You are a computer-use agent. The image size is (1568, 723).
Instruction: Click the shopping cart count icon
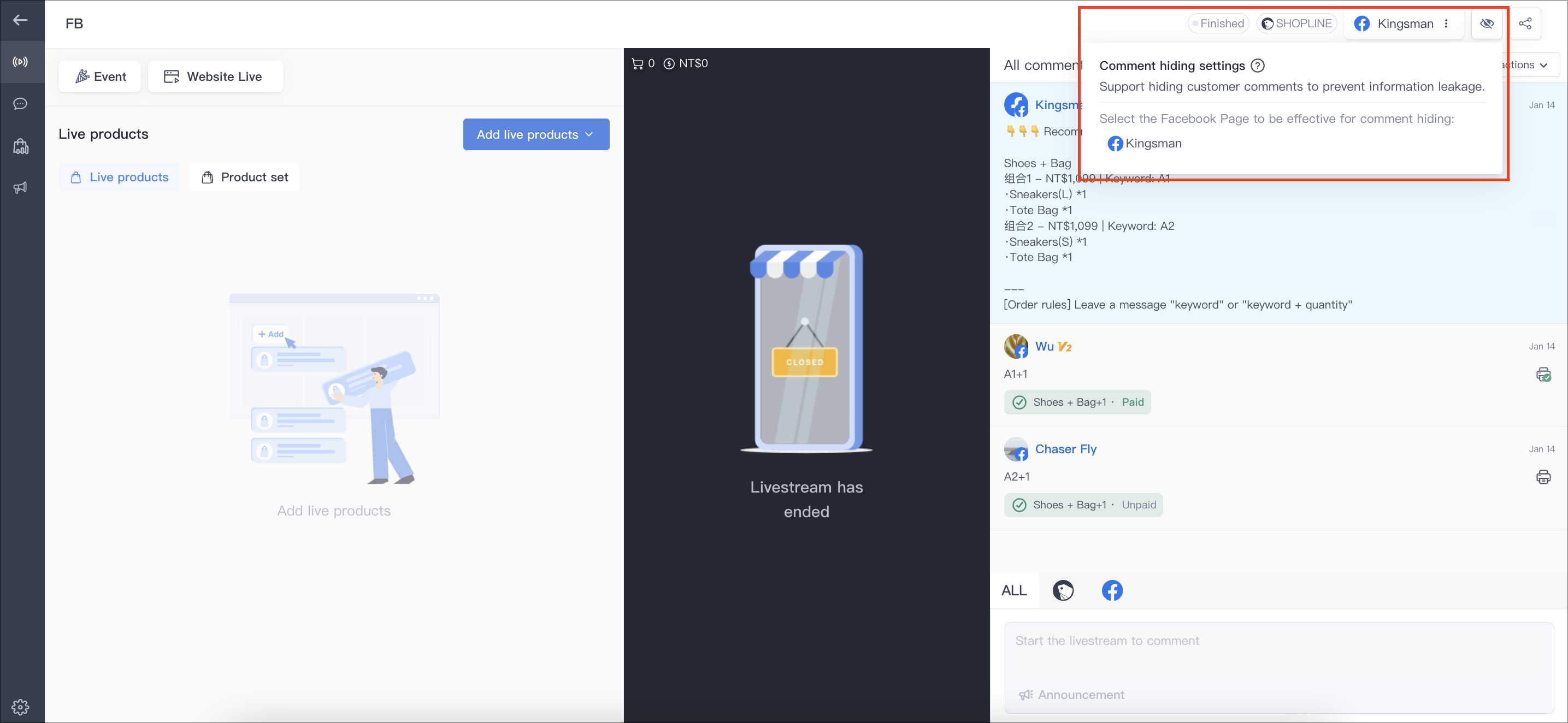pyautogui.click(x=637, y=63)
